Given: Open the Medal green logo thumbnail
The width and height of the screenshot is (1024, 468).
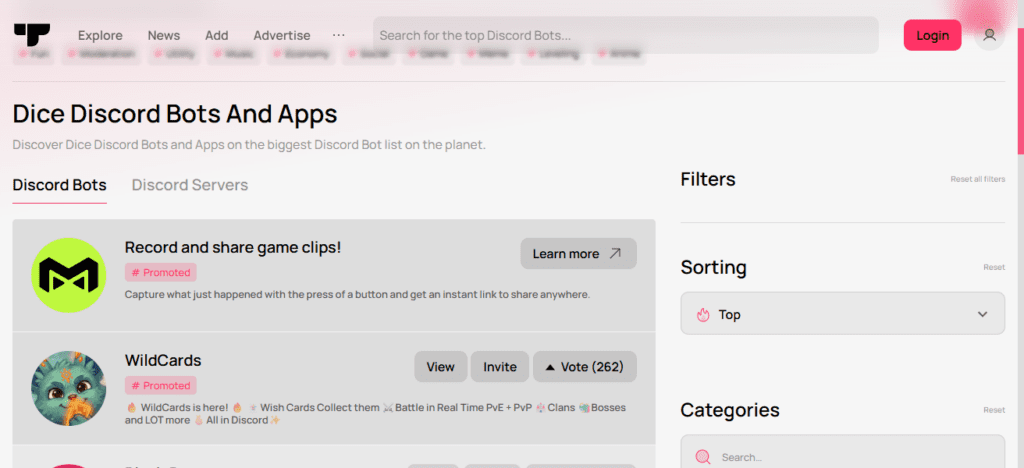Looking at the screenshot, I should click(69, 275).
